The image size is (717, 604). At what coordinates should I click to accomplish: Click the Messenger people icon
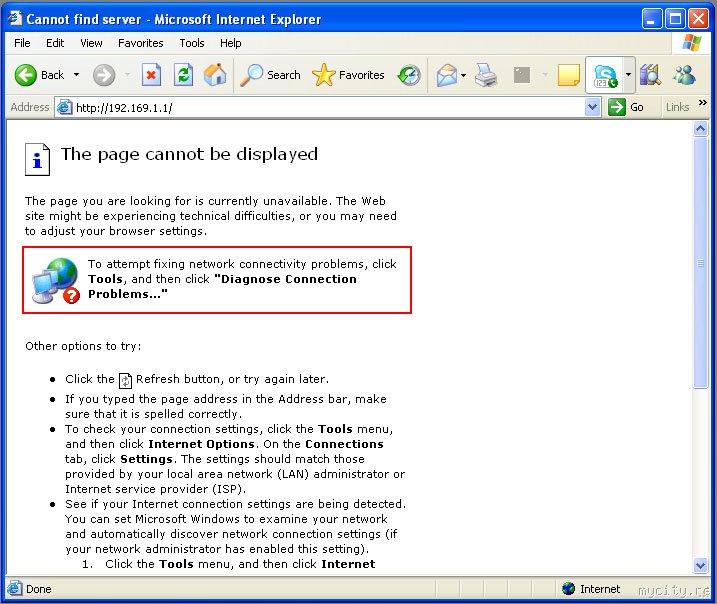tap(685, 75)
